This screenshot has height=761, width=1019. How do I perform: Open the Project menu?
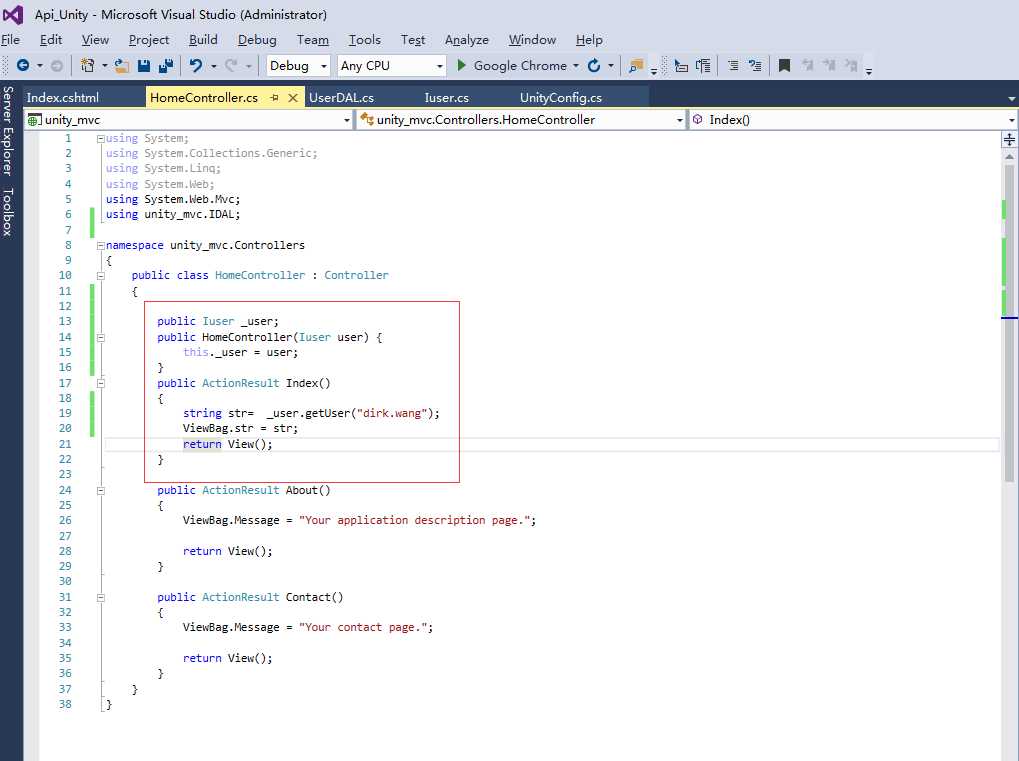(149, 40)
